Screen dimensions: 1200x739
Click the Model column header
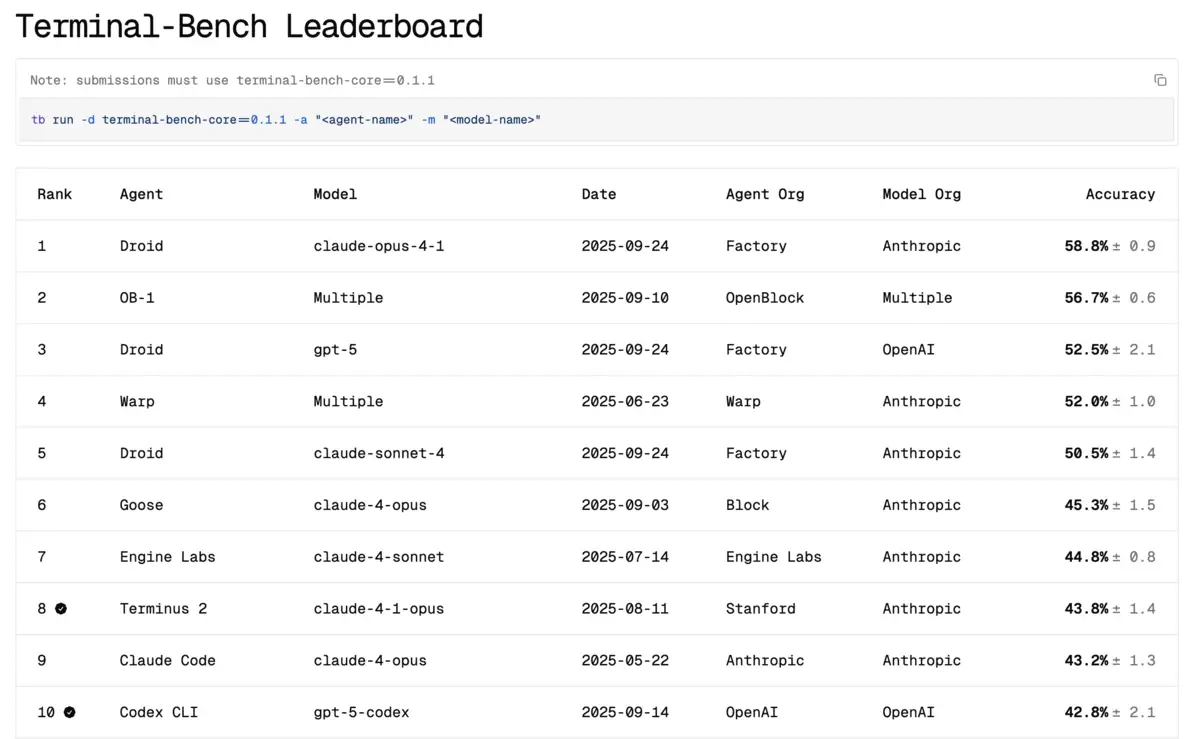point(335,194)
